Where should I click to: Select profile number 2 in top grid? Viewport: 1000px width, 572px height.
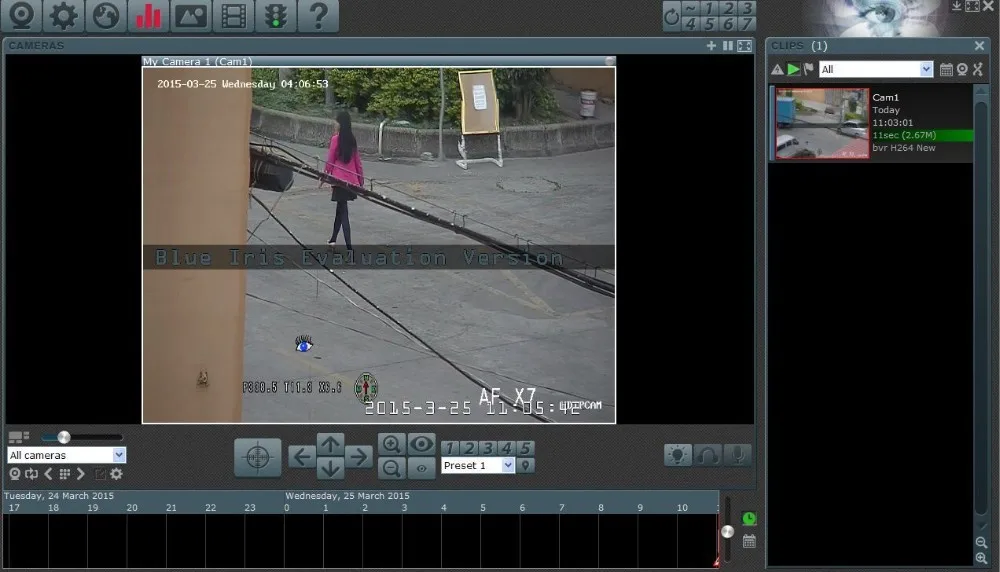point(728,8)
